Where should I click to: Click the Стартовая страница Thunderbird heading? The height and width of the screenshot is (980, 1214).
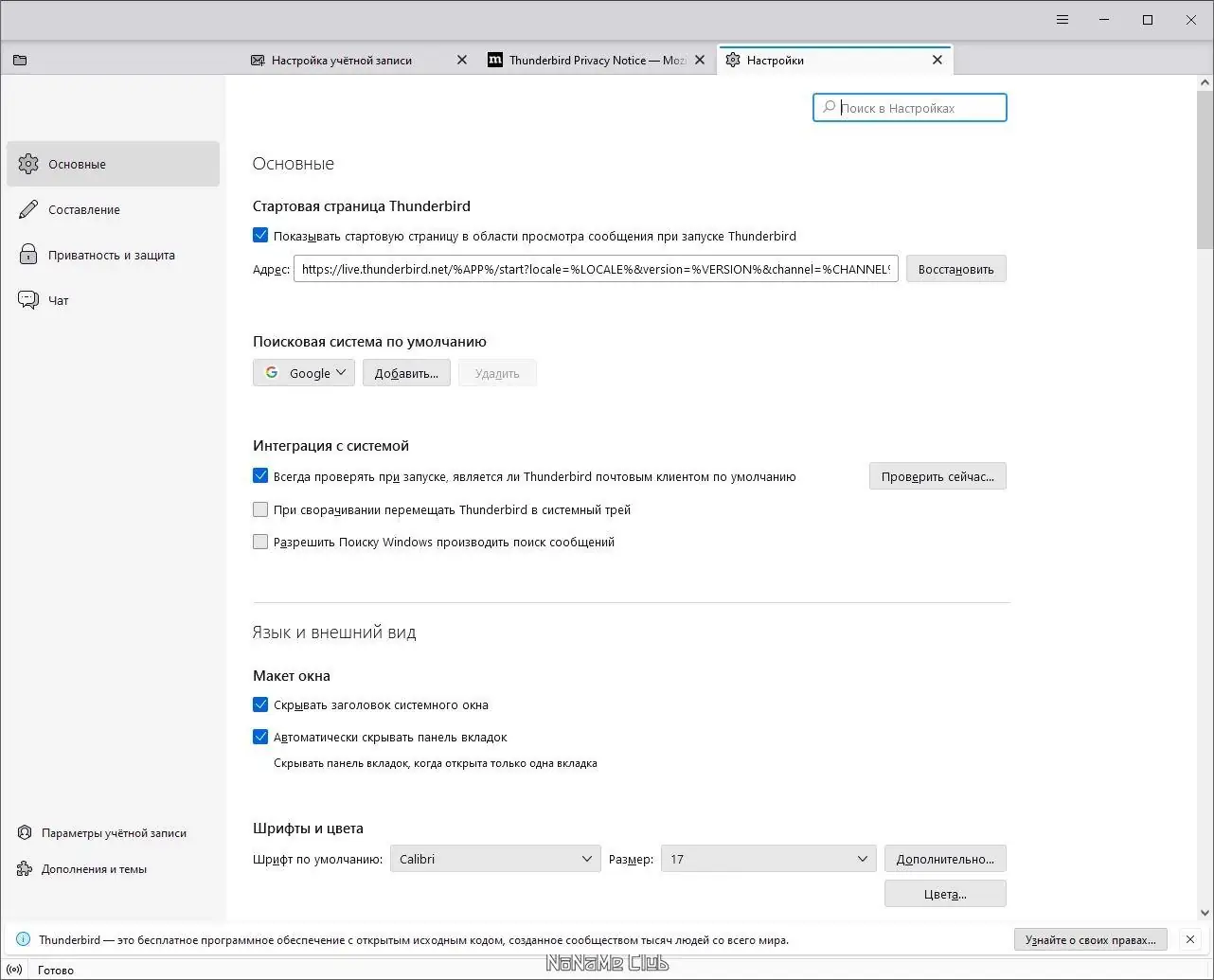362,205
